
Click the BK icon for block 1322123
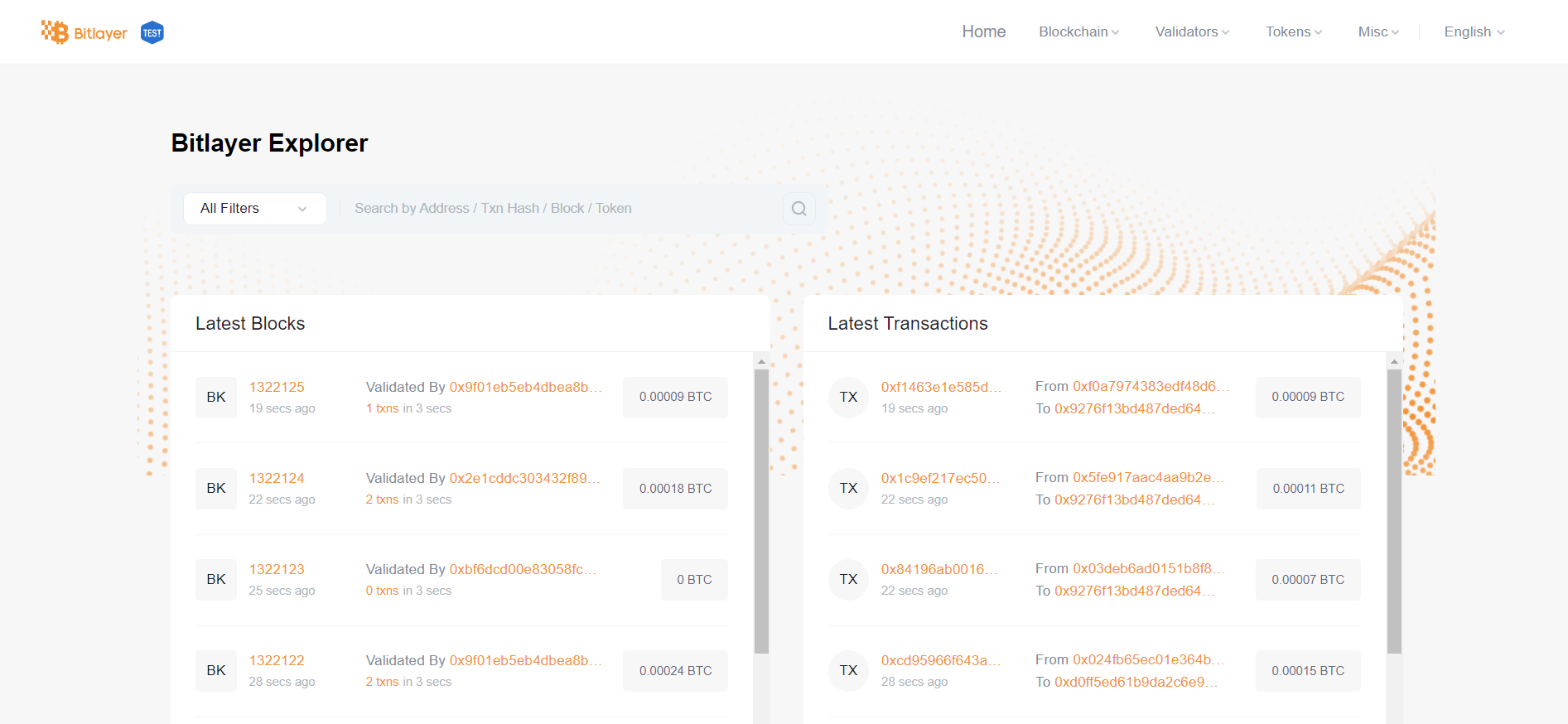pyautogui.click(x=216, y=580)
